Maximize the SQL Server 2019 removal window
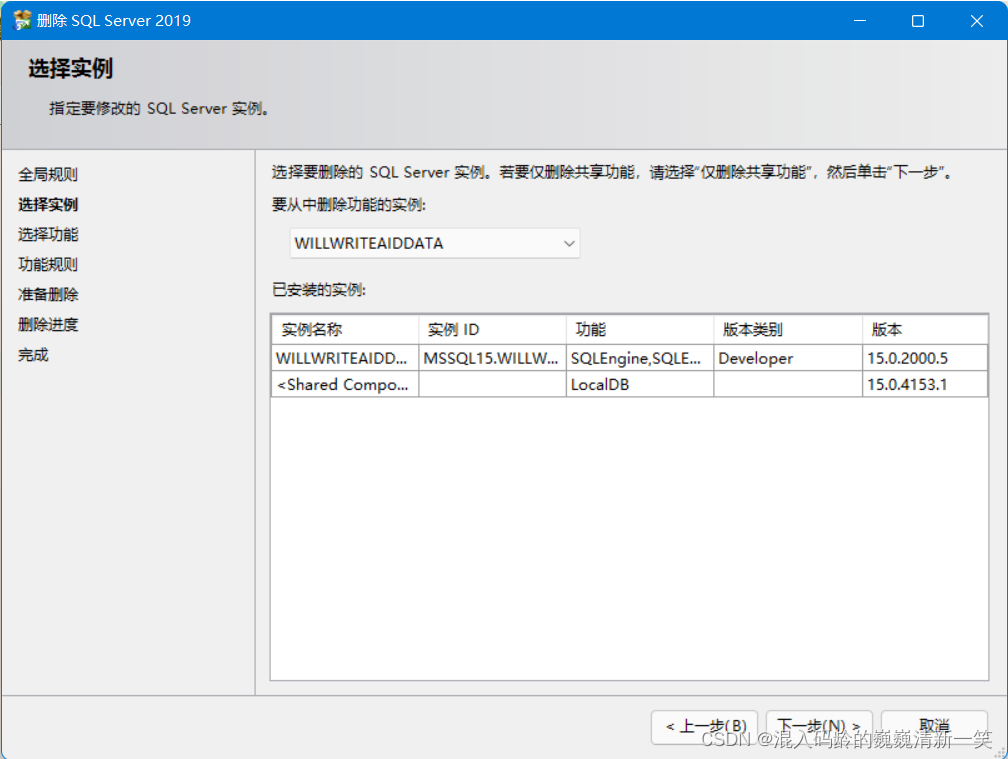The image size is (1008, 759). click(x=918, y=21)
